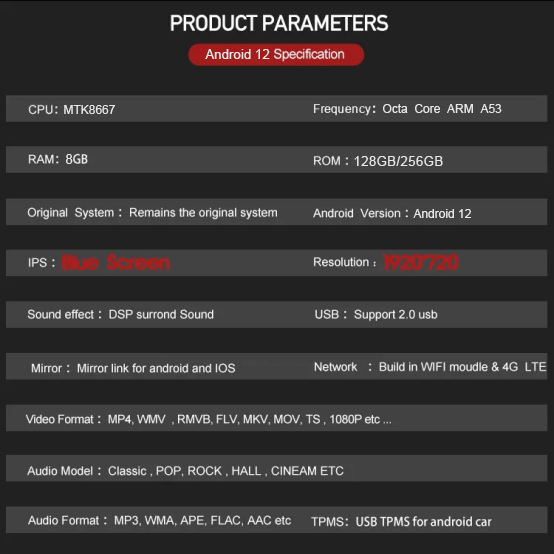Click Original System remains the original system
This screenshot has width=554, height=554.
(x=152, y=213)
